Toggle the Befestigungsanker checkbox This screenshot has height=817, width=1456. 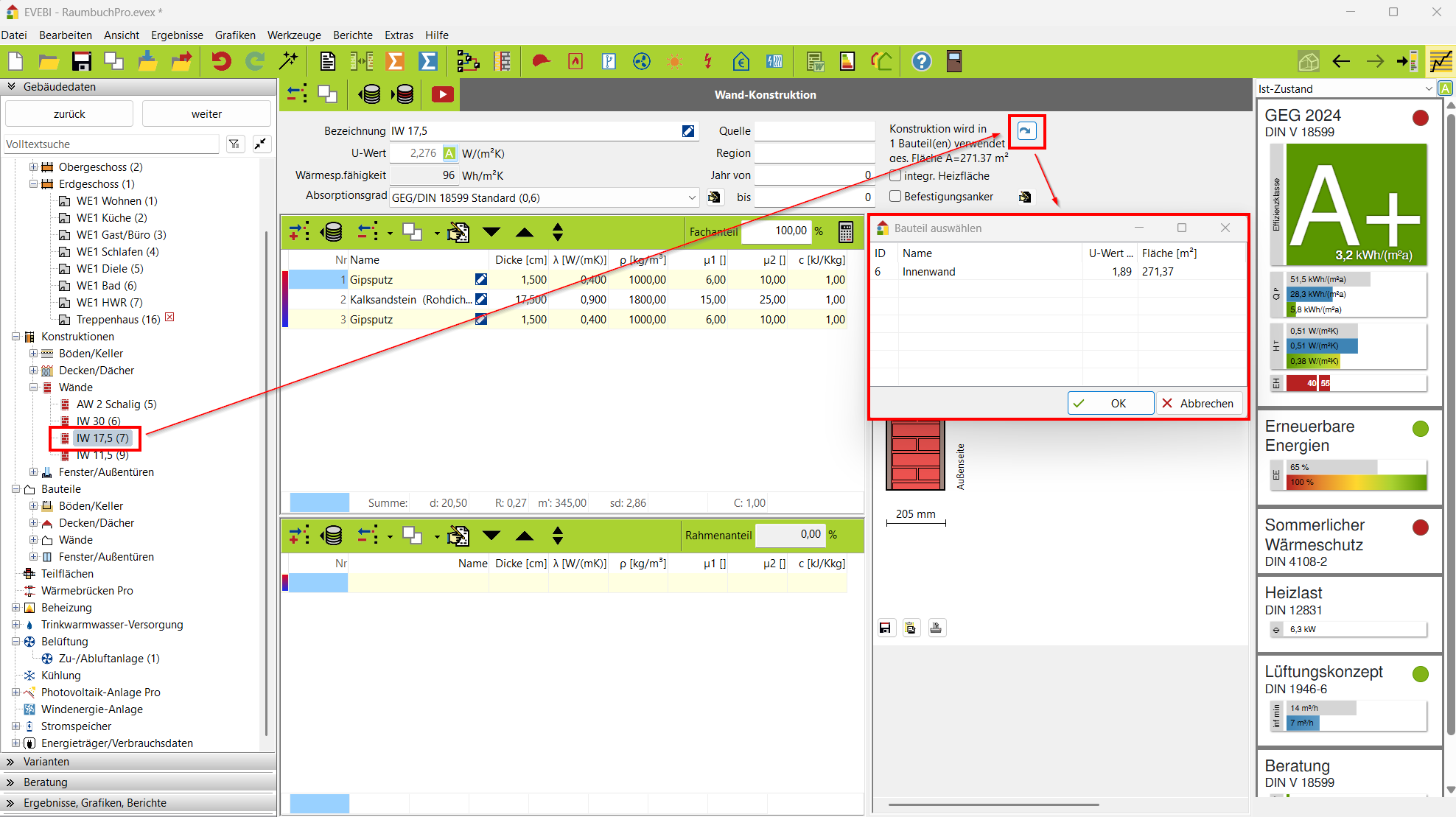tap(895, 197)
